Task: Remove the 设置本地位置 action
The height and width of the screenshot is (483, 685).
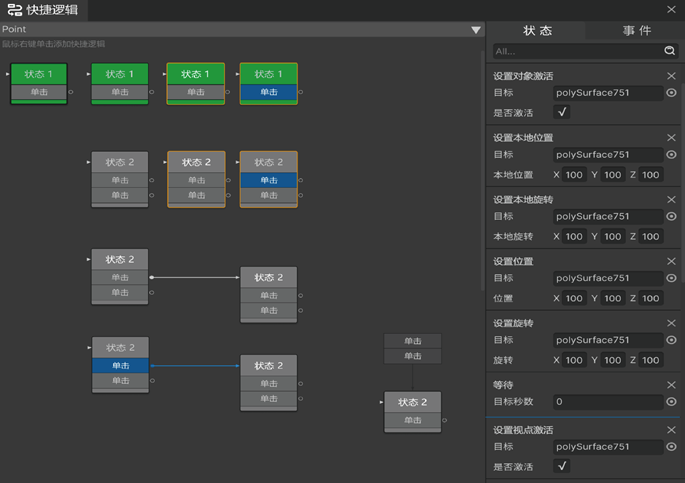Action: point(671,138)
